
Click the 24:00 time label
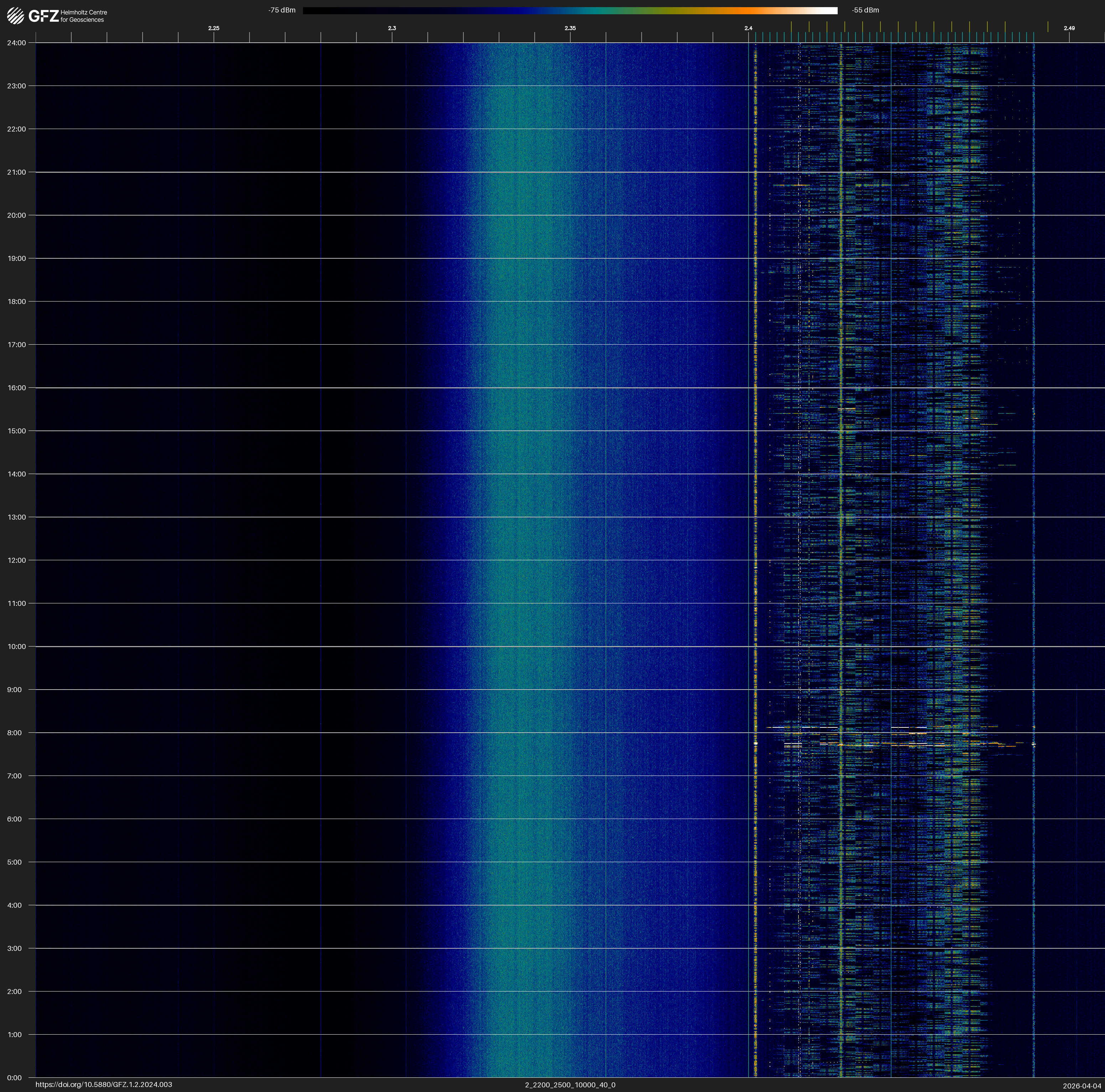17,43
